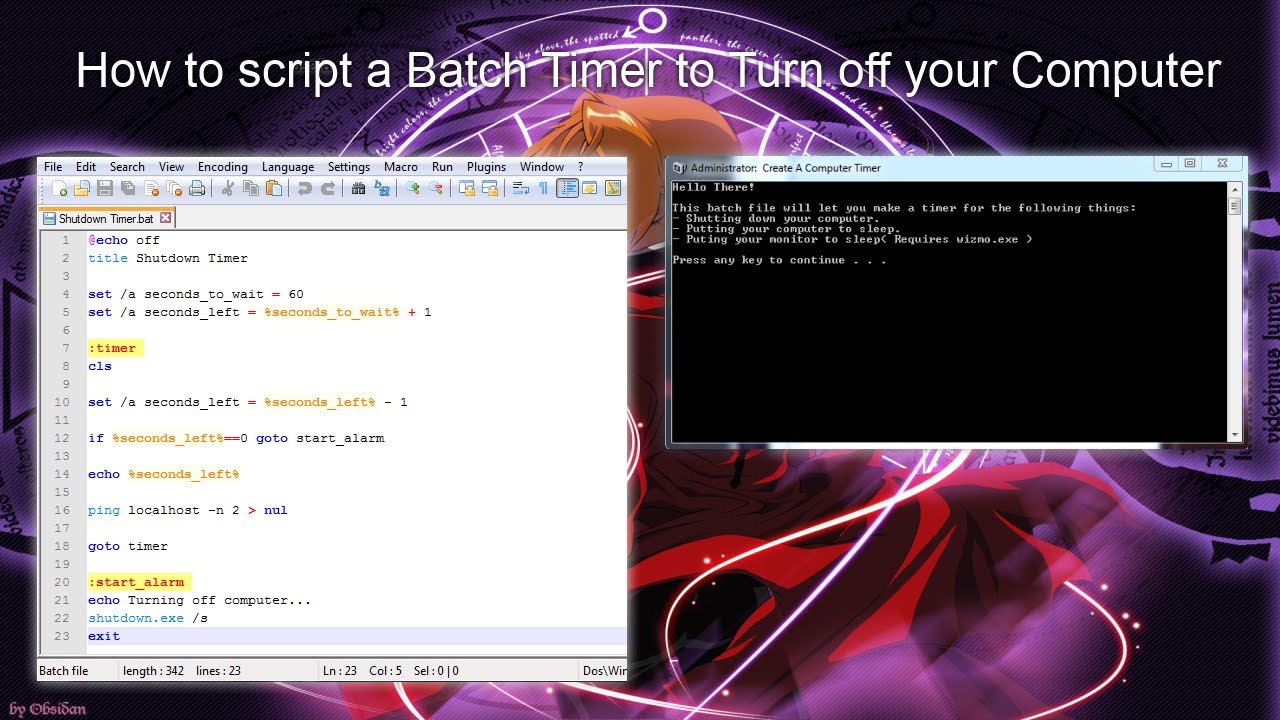Image resolution: width=1280 pixels, height=720 pixels.
Task: Click the Copy icon in toolbar
Action: click(250, 188)
